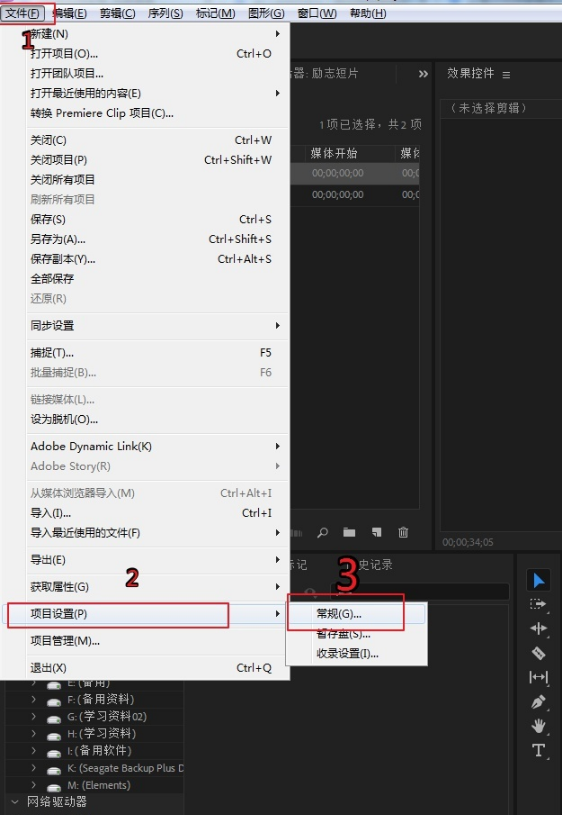565x815 pixels.
Task: Open 导入最近使用的文件(F) submenu
Action: pos(156,533)
